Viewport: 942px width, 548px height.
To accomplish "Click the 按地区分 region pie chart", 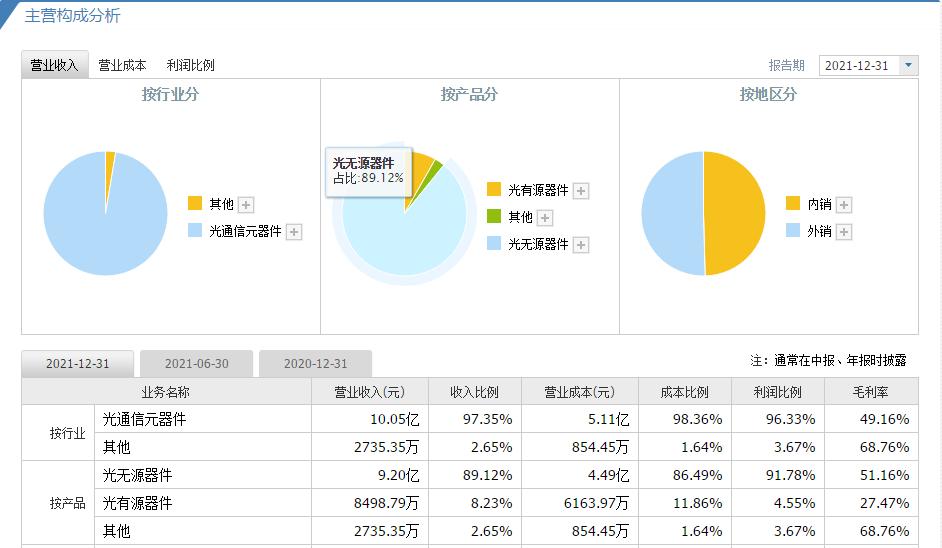I will click(x=703, y=213).
